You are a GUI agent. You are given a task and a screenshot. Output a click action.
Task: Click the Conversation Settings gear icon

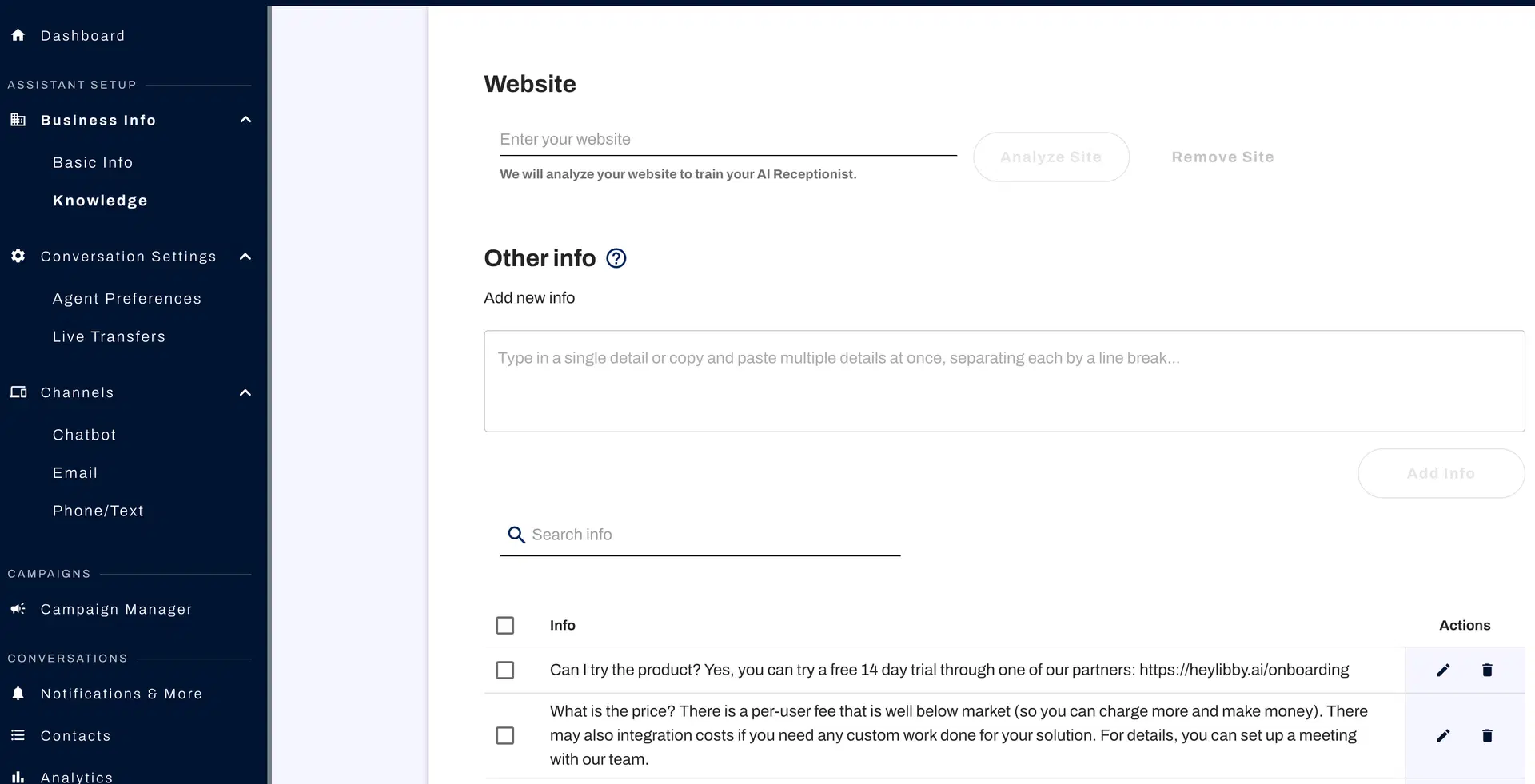(x=17, y=256)
